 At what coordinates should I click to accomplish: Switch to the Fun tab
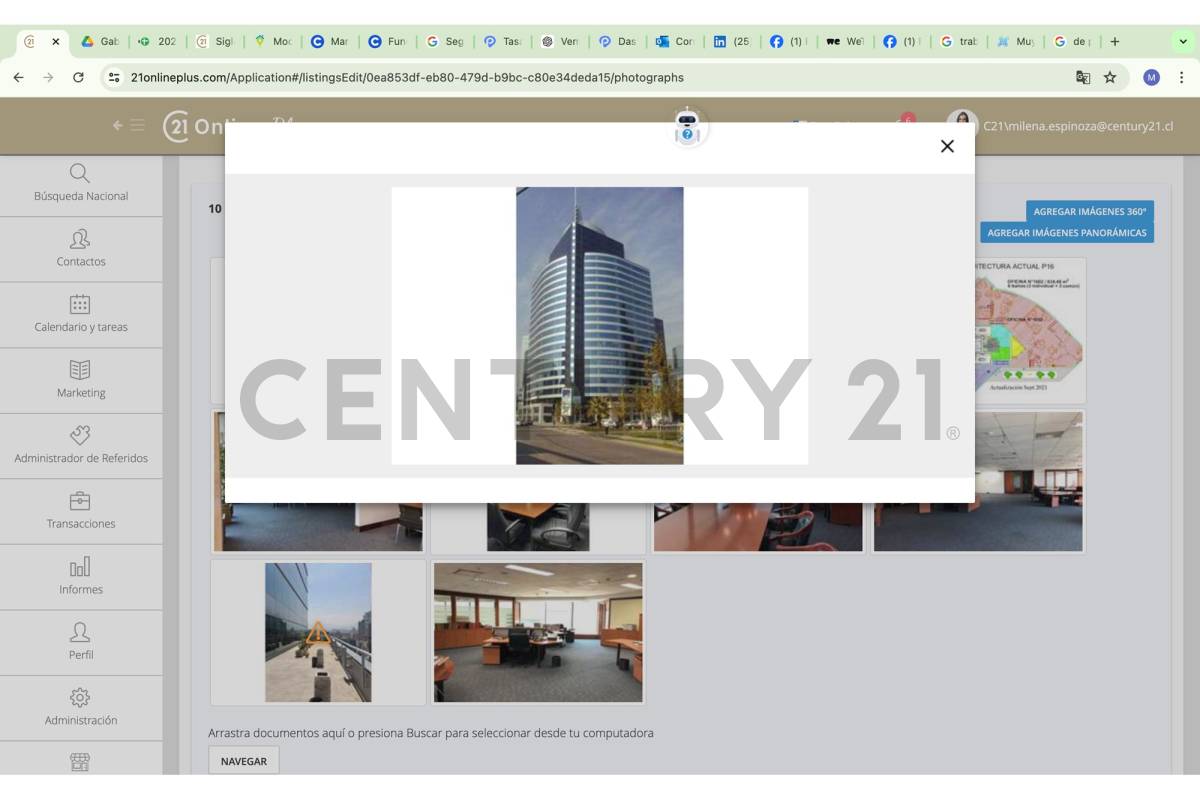coord(387,42)
